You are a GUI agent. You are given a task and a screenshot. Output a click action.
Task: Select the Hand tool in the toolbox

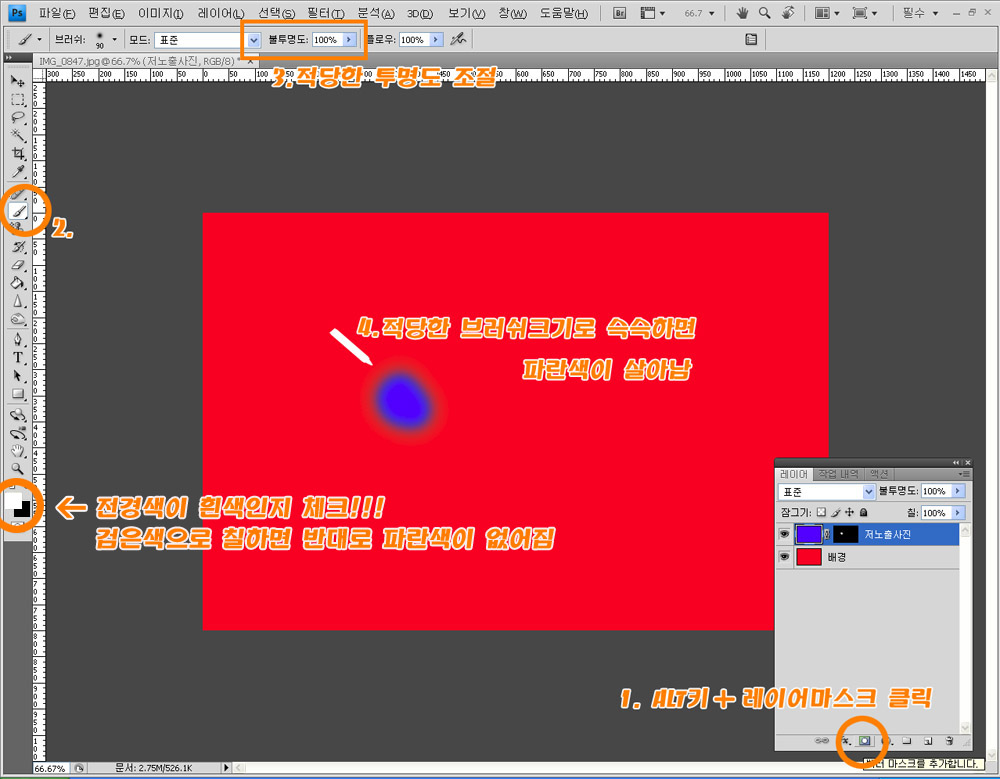(18, 451)
